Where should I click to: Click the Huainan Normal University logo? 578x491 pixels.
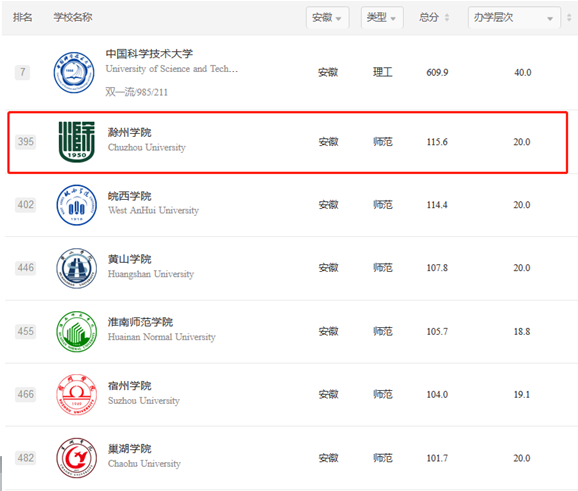click(77, 331)
